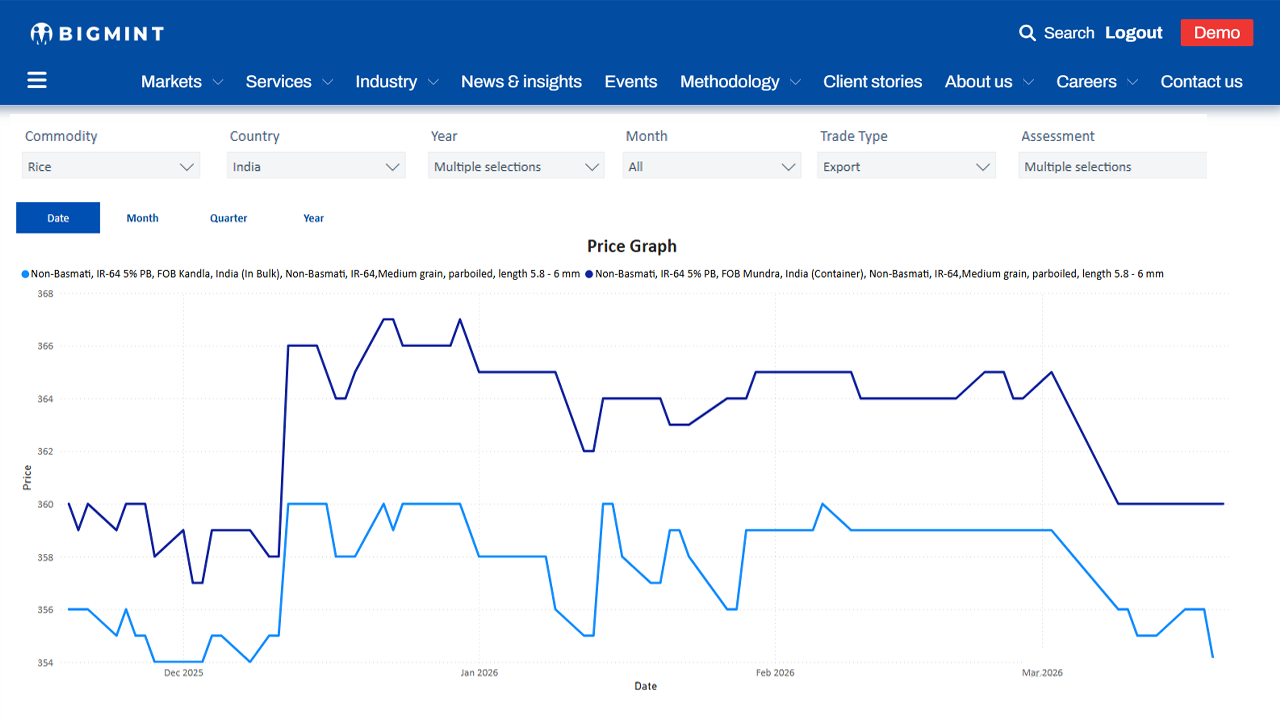Click the light blue Kandla legend dot

point(25,274)
